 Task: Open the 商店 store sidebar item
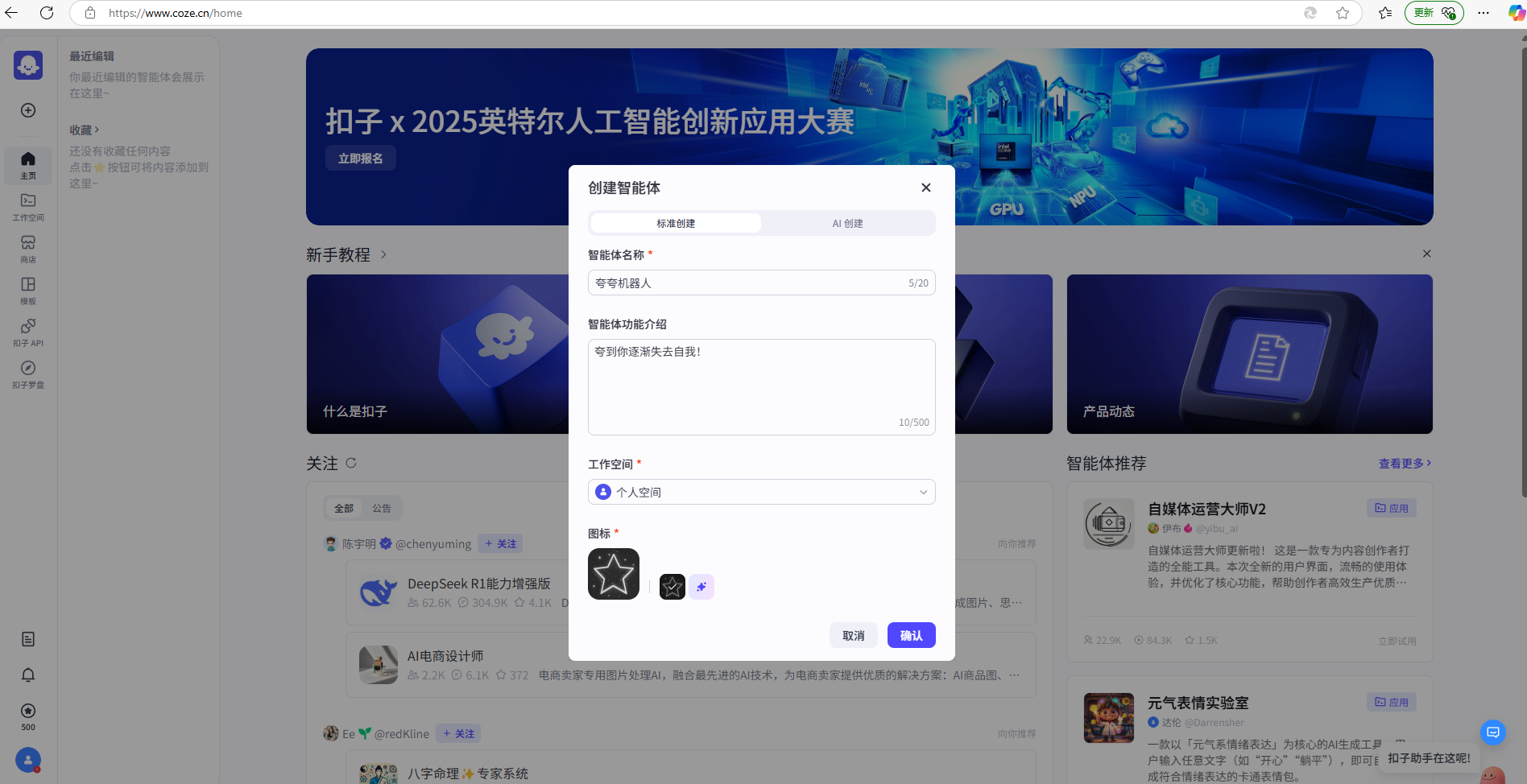pos(28,249)
